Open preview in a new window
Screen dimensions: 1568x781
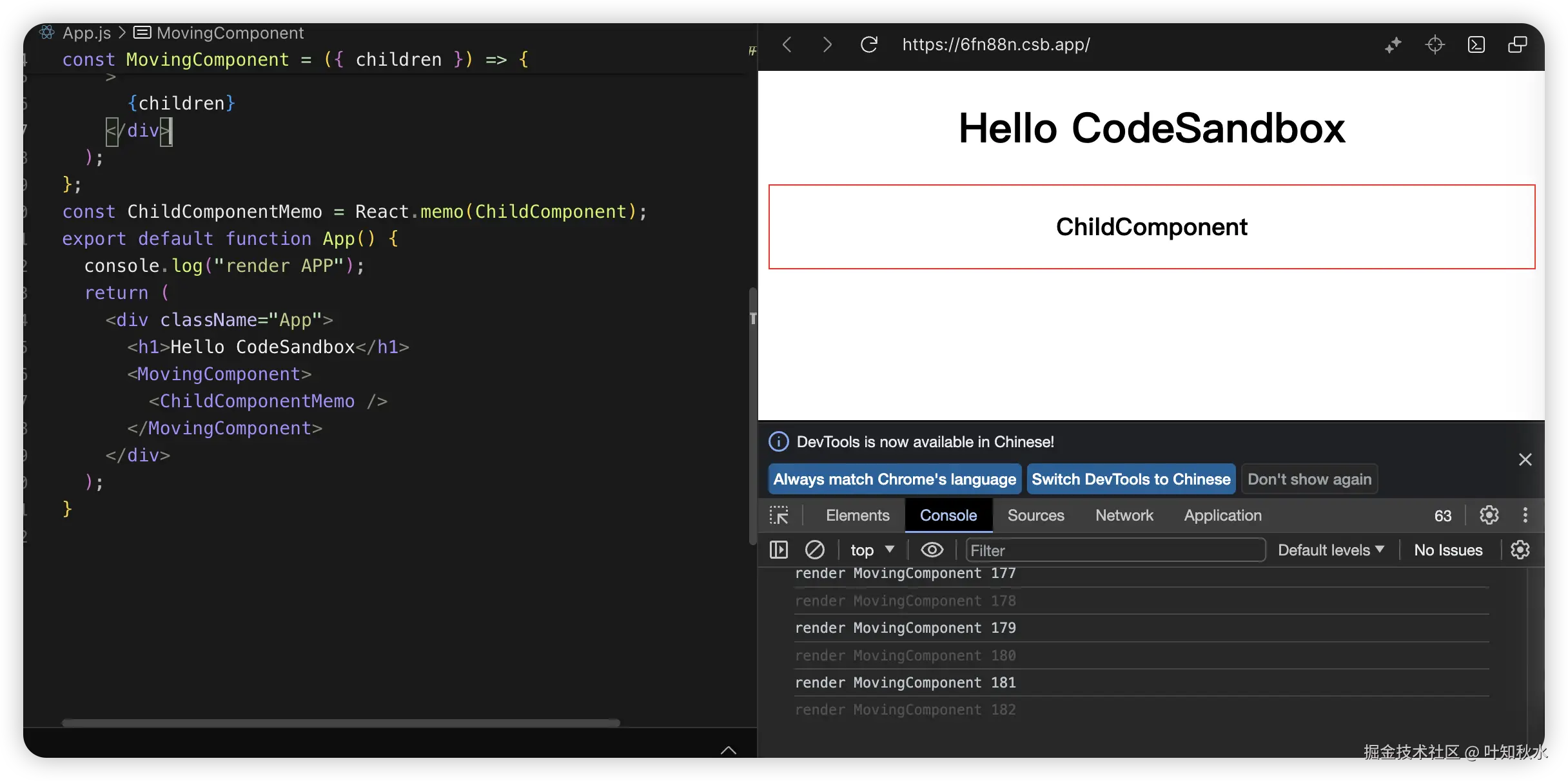point(1517,44)
